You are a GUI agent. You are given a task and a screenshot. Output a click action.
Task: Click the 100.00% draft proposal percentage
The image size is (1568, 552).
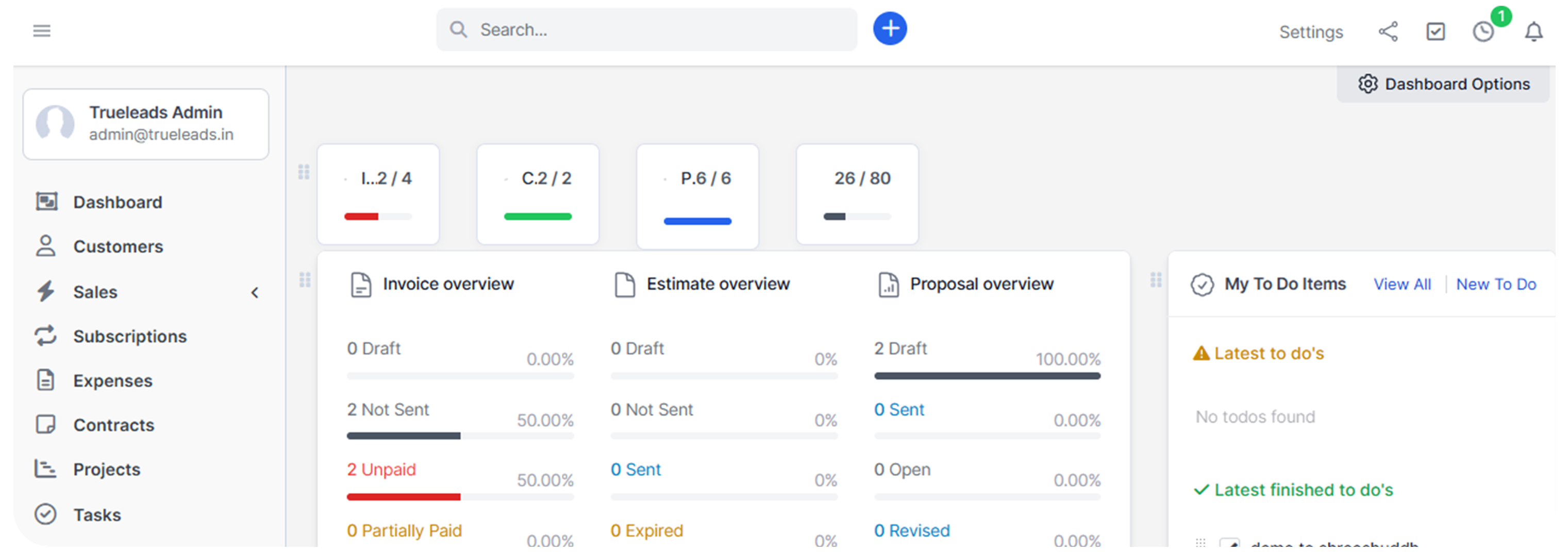pos(1068,359)
